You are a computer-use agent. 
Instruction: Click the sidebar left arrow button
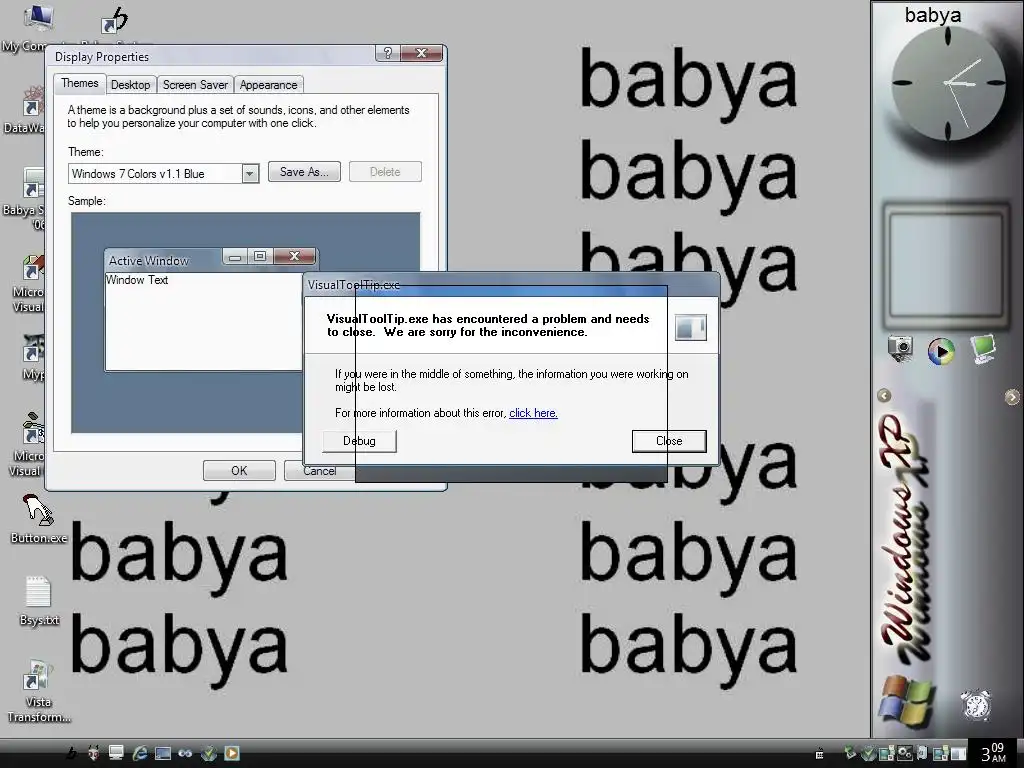884,395
